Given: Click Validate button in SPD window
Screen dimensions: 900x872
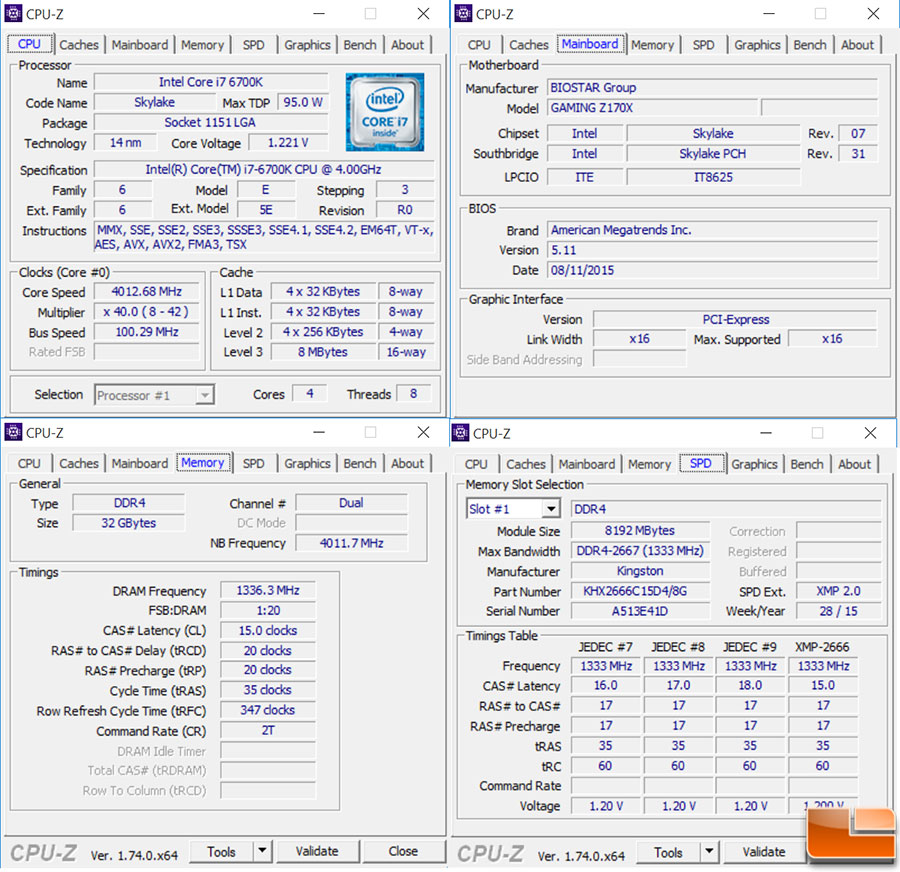Looking at the screenshot, I should click(x=765, y=852).
